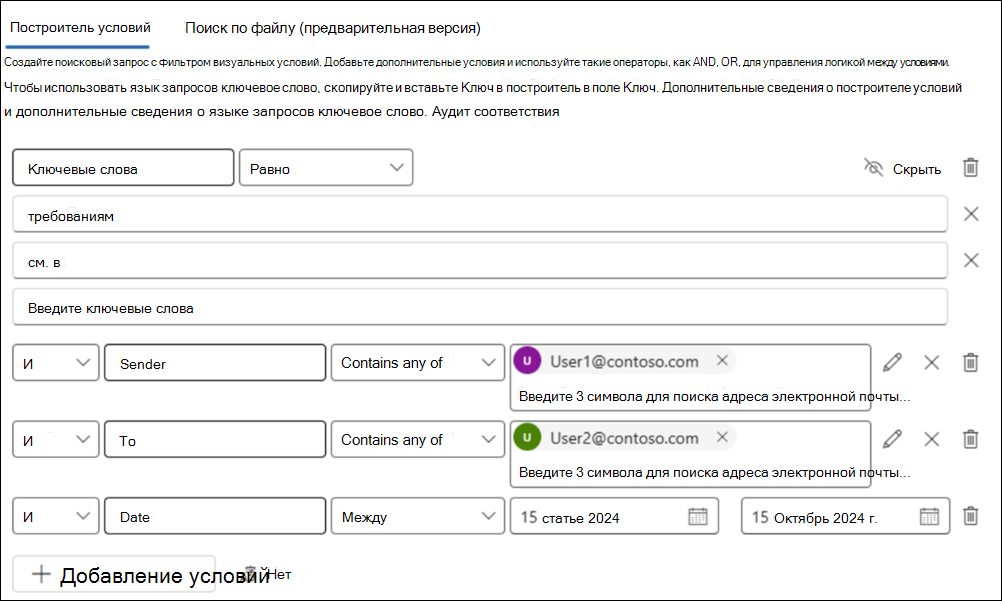This screenshot has width=1002, height=601.
Task: Switch to the Построитель условий tab
Action: tap(80, 27)
